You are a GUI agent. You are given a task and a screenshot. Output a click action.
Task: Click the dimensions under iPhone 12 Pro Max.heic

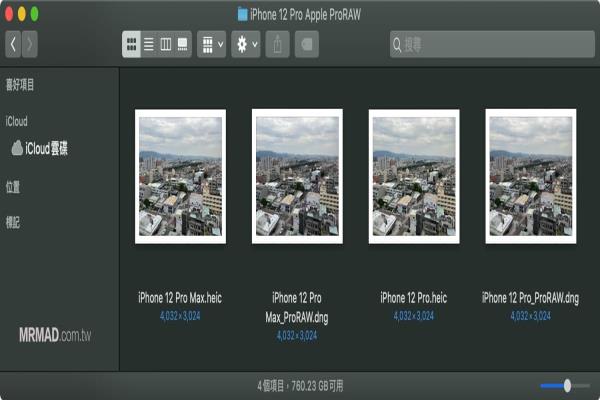pyautogui.click(x=180, y=316)
